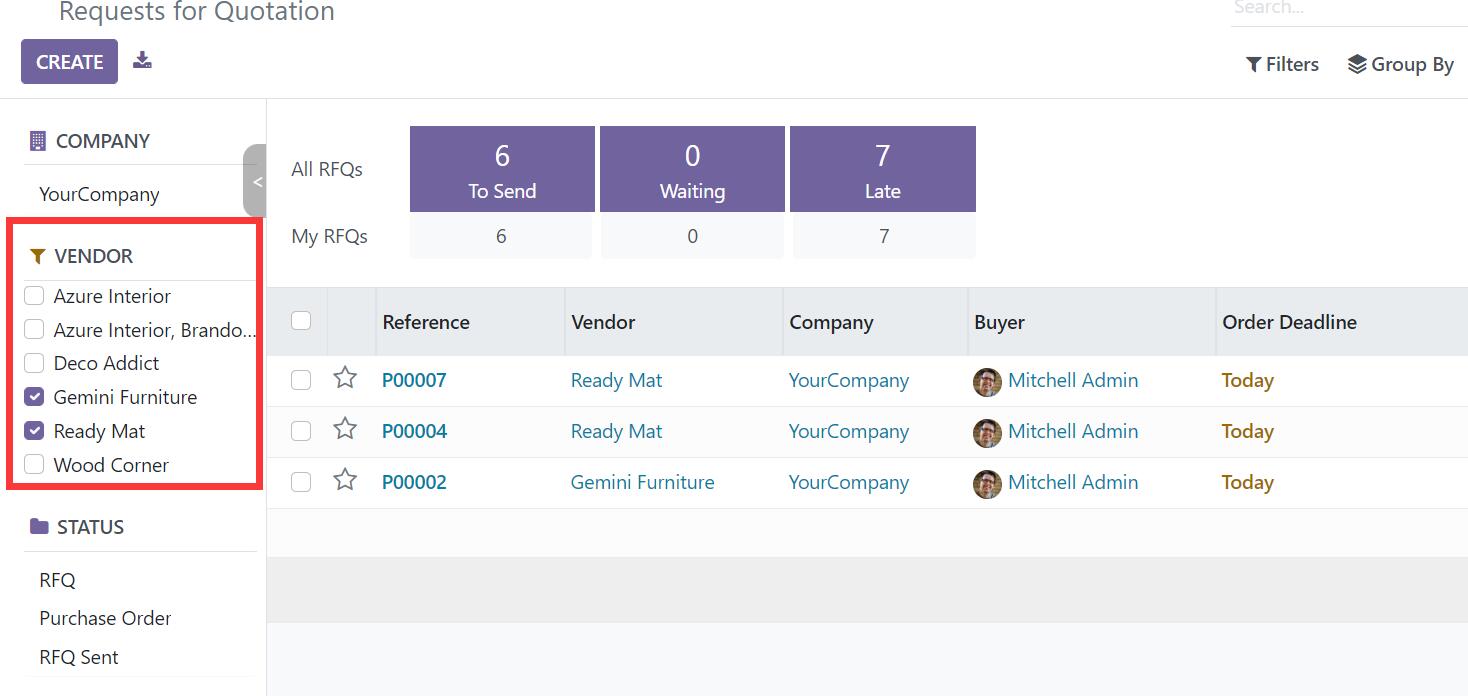Select the P00004 row checkbox
Screen dimensions: 1468x696
(301, 431)
